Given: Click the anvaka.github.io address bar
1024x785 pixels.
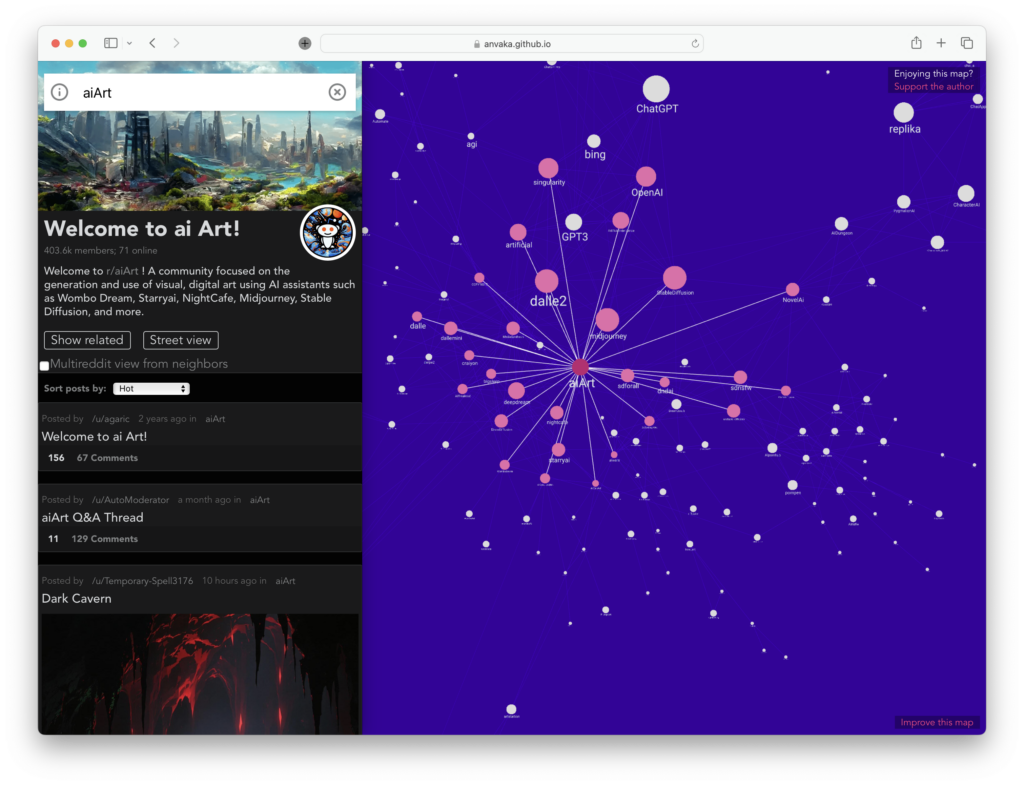Looking at the screenshot, I should pos(512,44).
